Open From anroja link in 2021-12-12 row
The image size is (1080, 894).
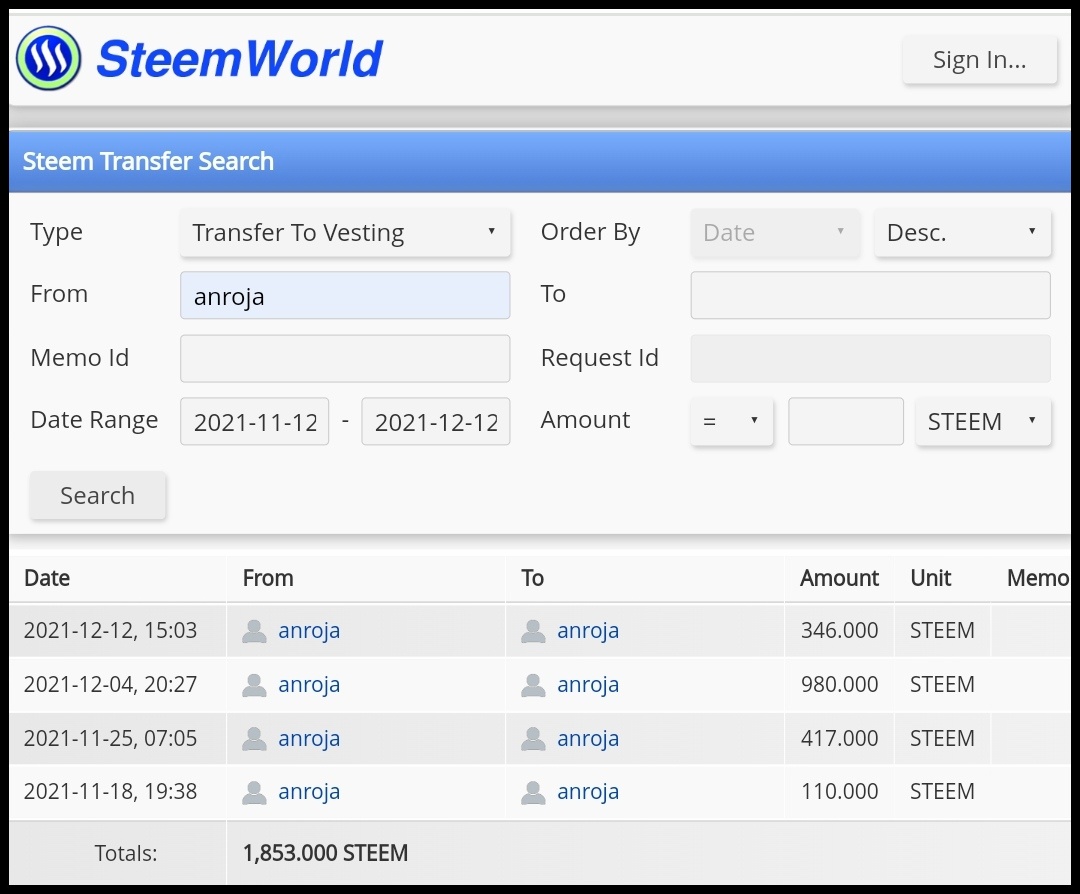(309, 631)
